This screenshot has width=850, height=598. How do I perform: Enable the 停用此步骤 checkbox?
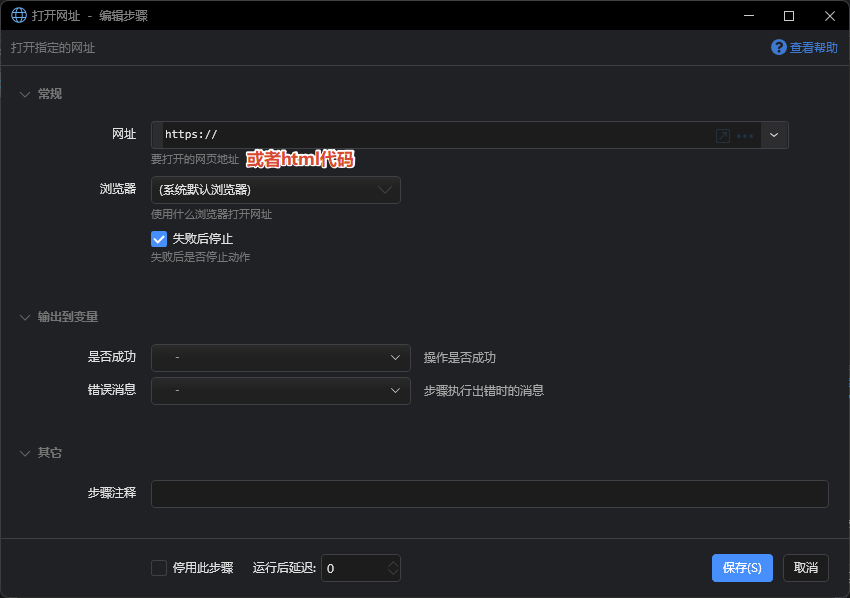[159, 568]
